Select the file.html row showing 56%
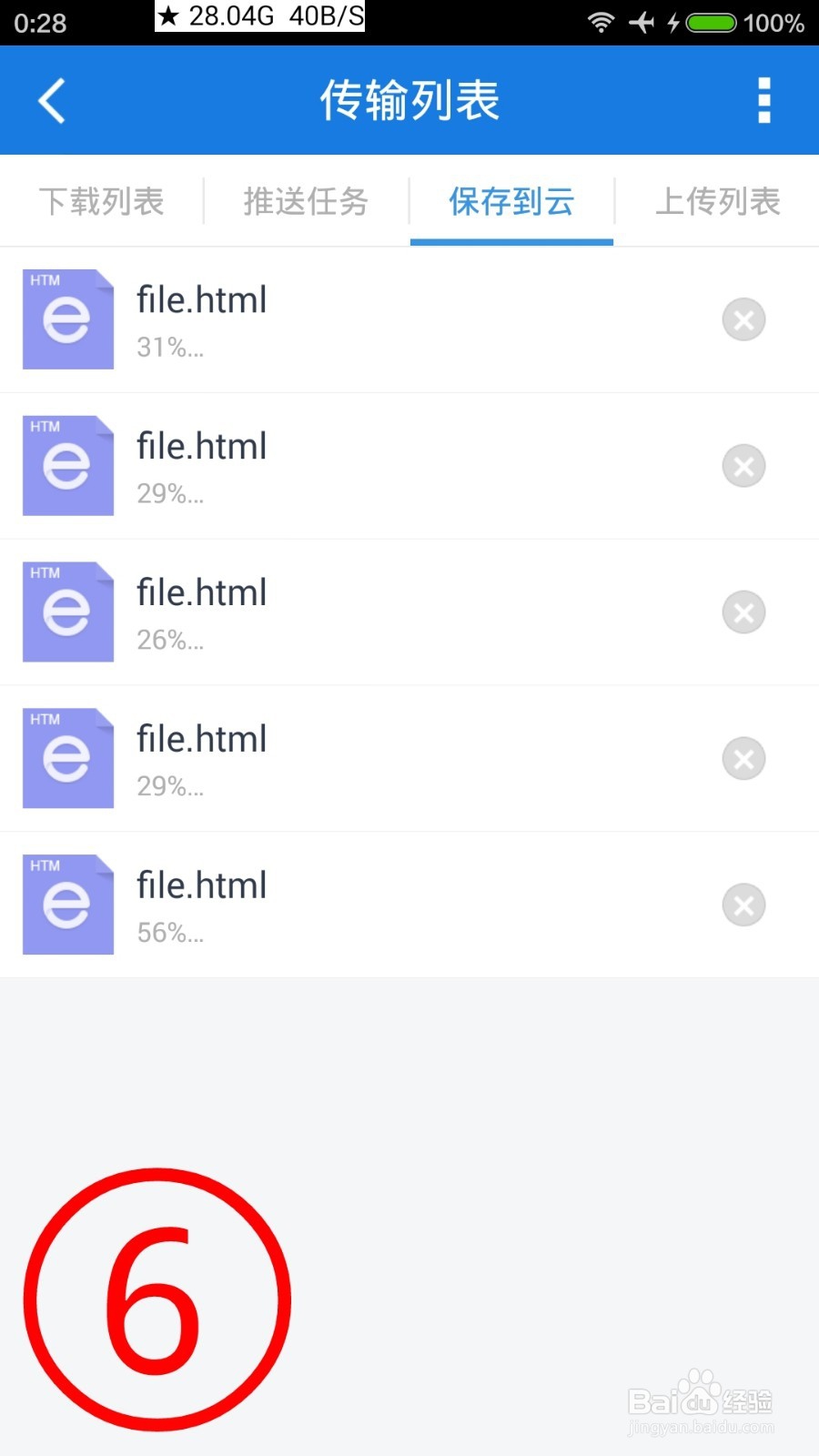The image size is (819, 1456). [409, 905]
